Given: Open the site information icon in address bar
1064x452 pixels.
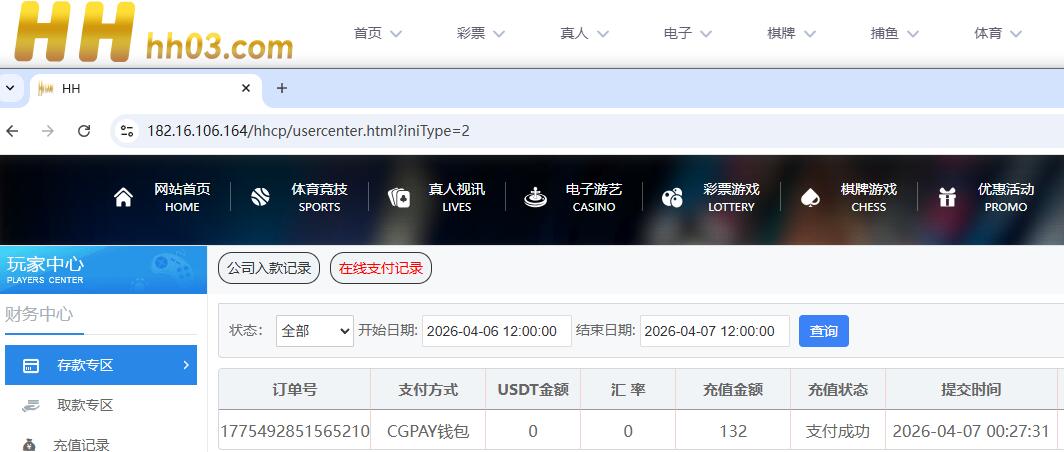Looking at the screenshot, I should (x=126, y=131).
